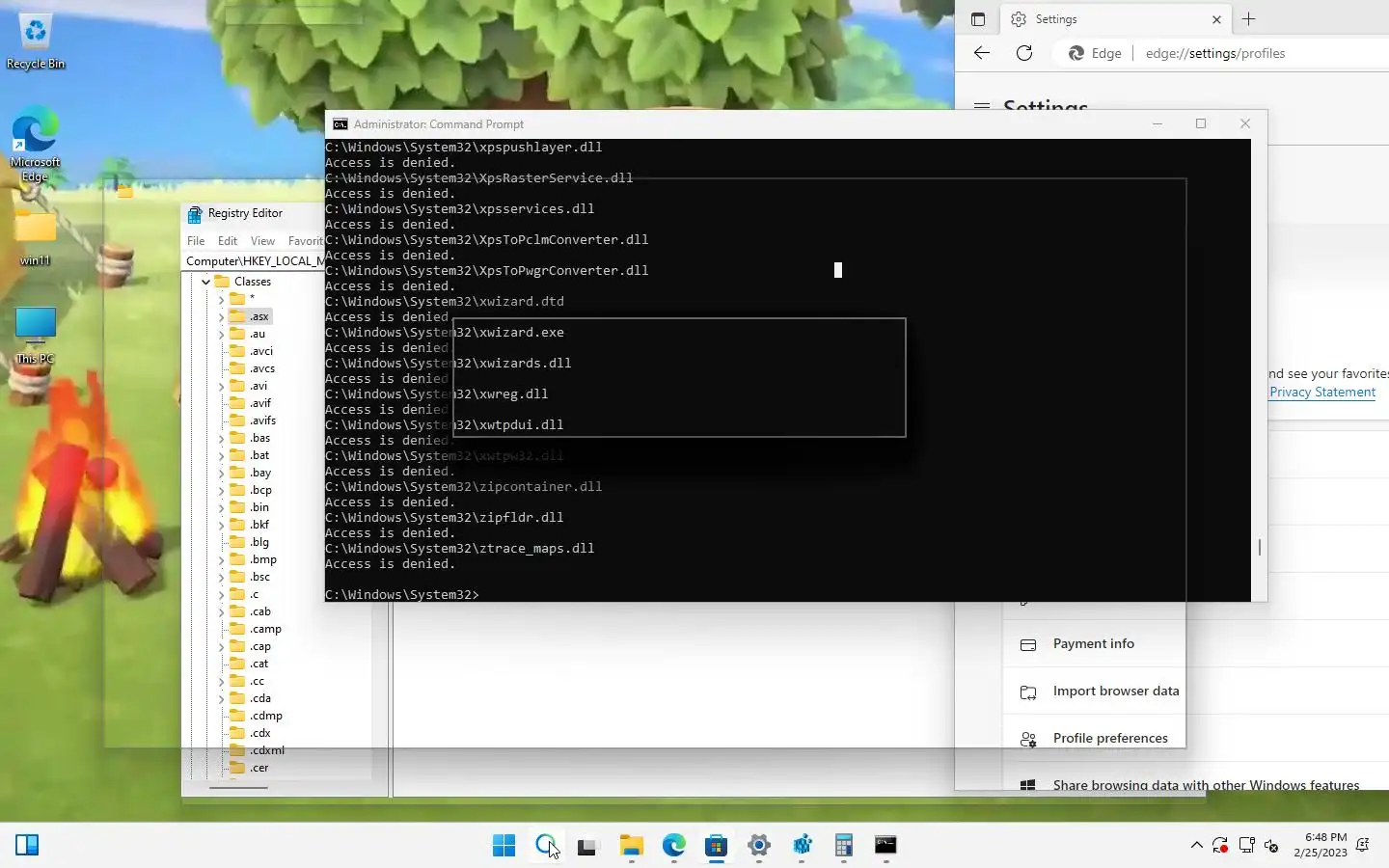This screenshot has width=1389, height=868.
Task: Click Registry Editor address bar path
Action: (254, 260)
